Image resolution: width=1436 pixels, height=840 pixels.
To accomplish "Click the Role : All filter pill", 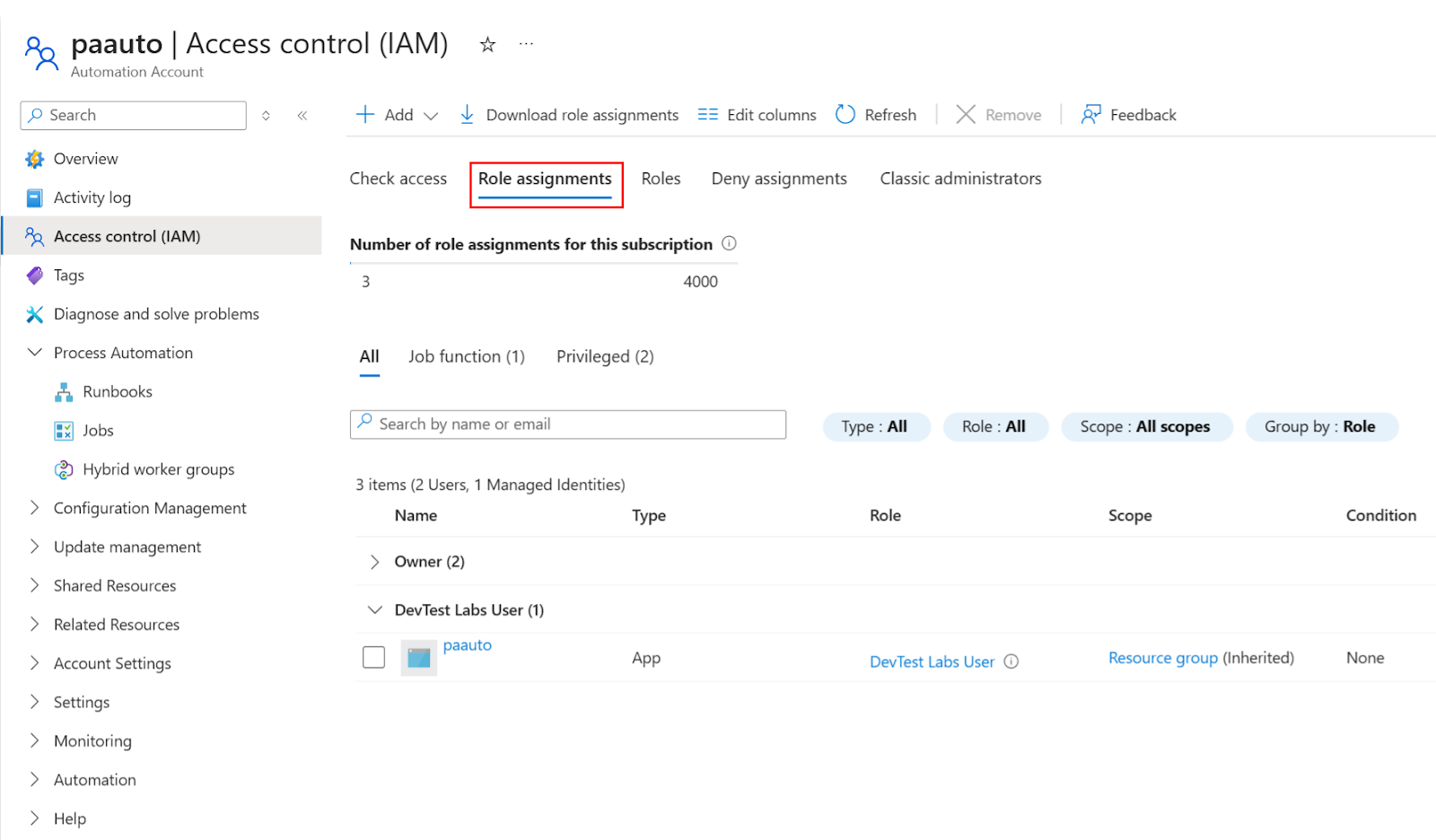I will [x=995, y=426].
